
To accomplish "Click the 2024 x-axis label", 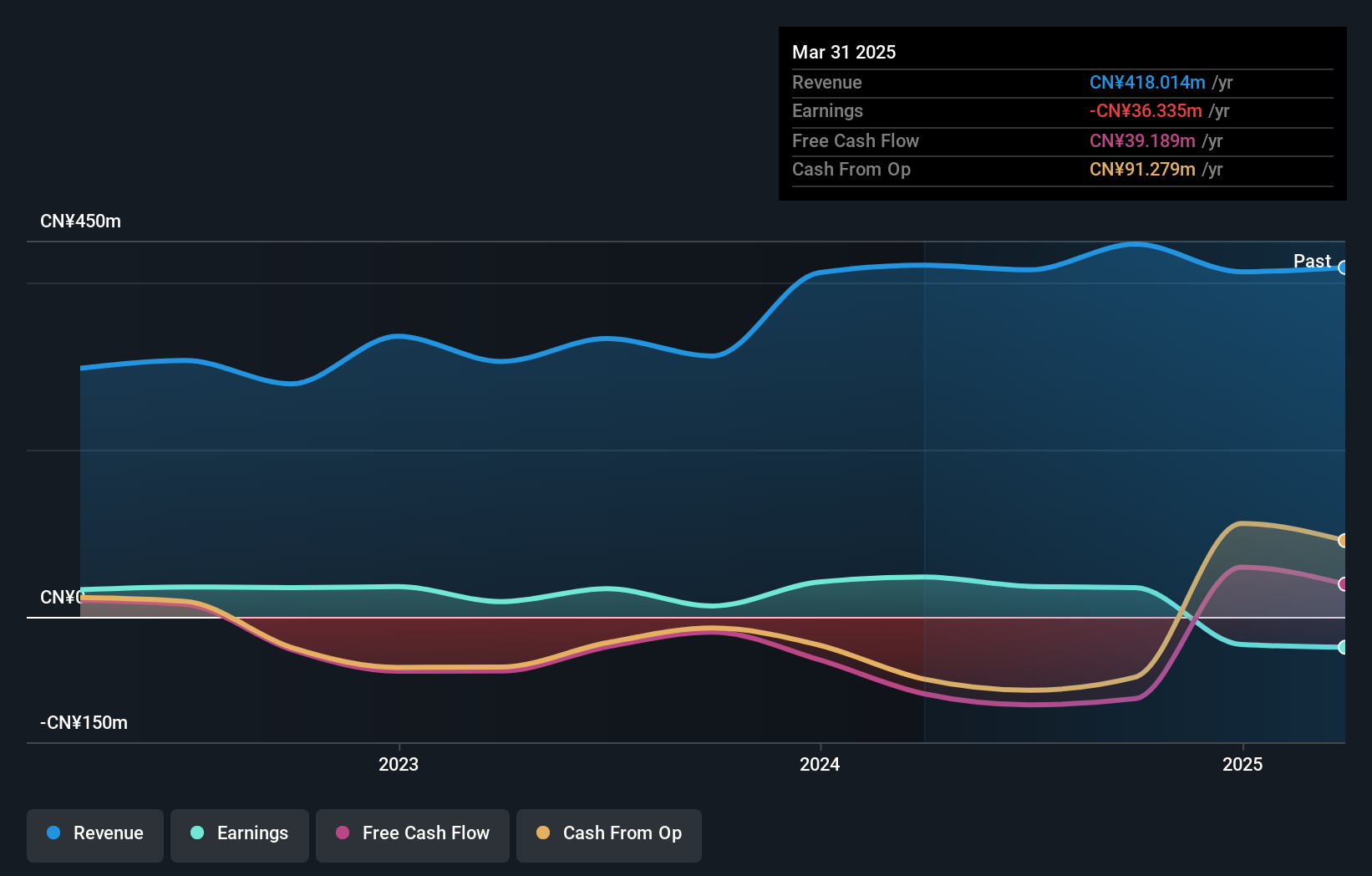I will coord(820,764).
